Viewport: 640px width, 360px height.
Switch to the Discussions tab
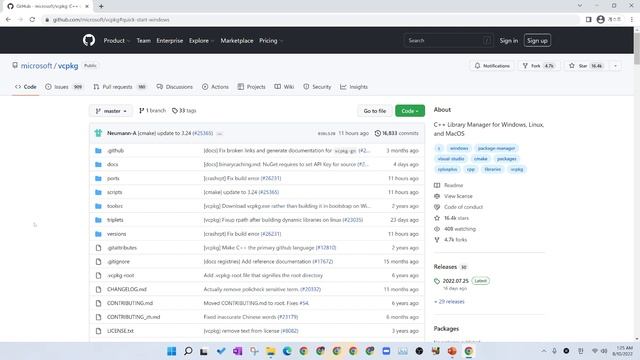click(175, 87)
